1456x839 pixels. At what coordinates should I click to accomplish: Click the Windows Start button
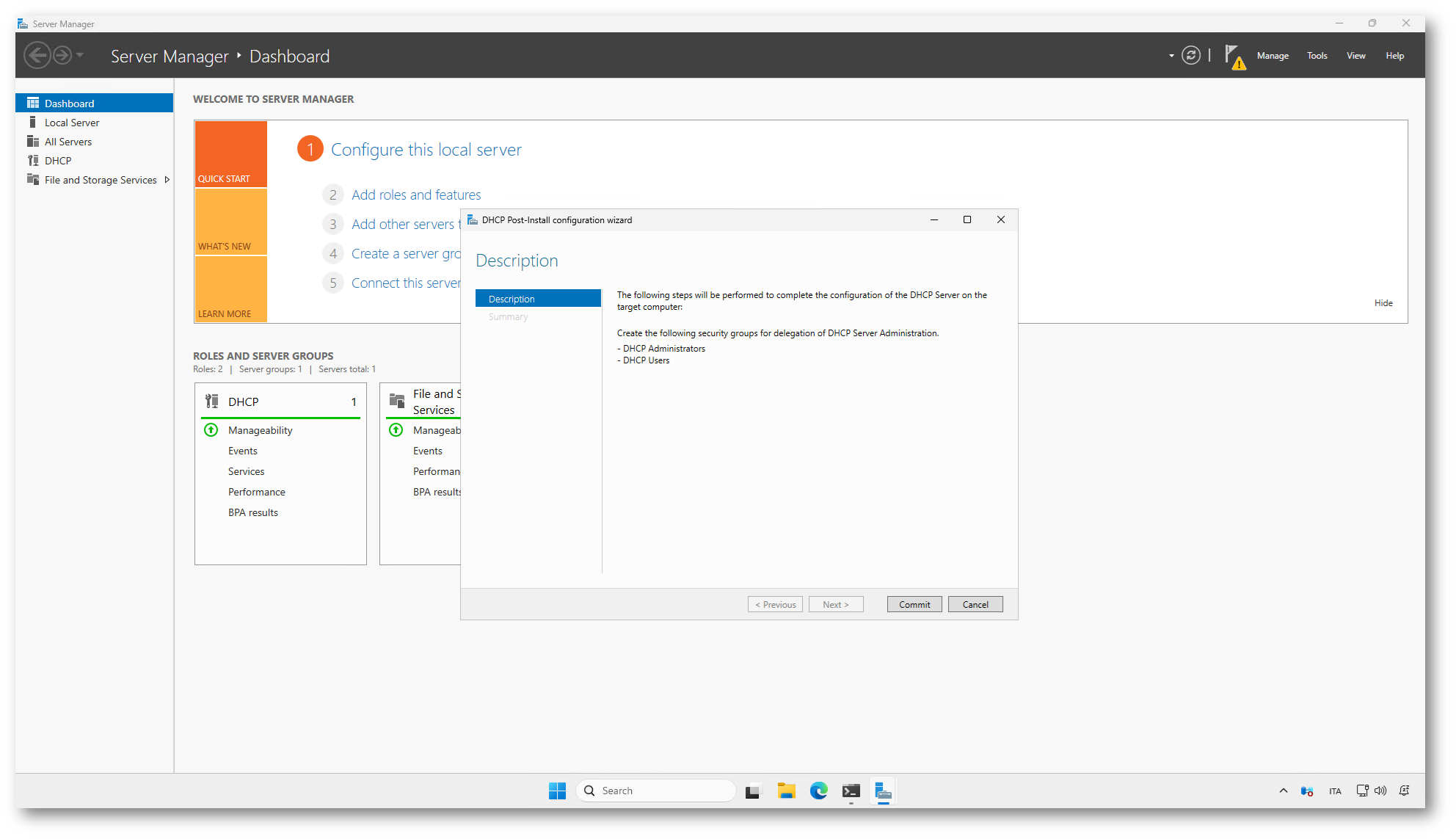tap(557, 791)
